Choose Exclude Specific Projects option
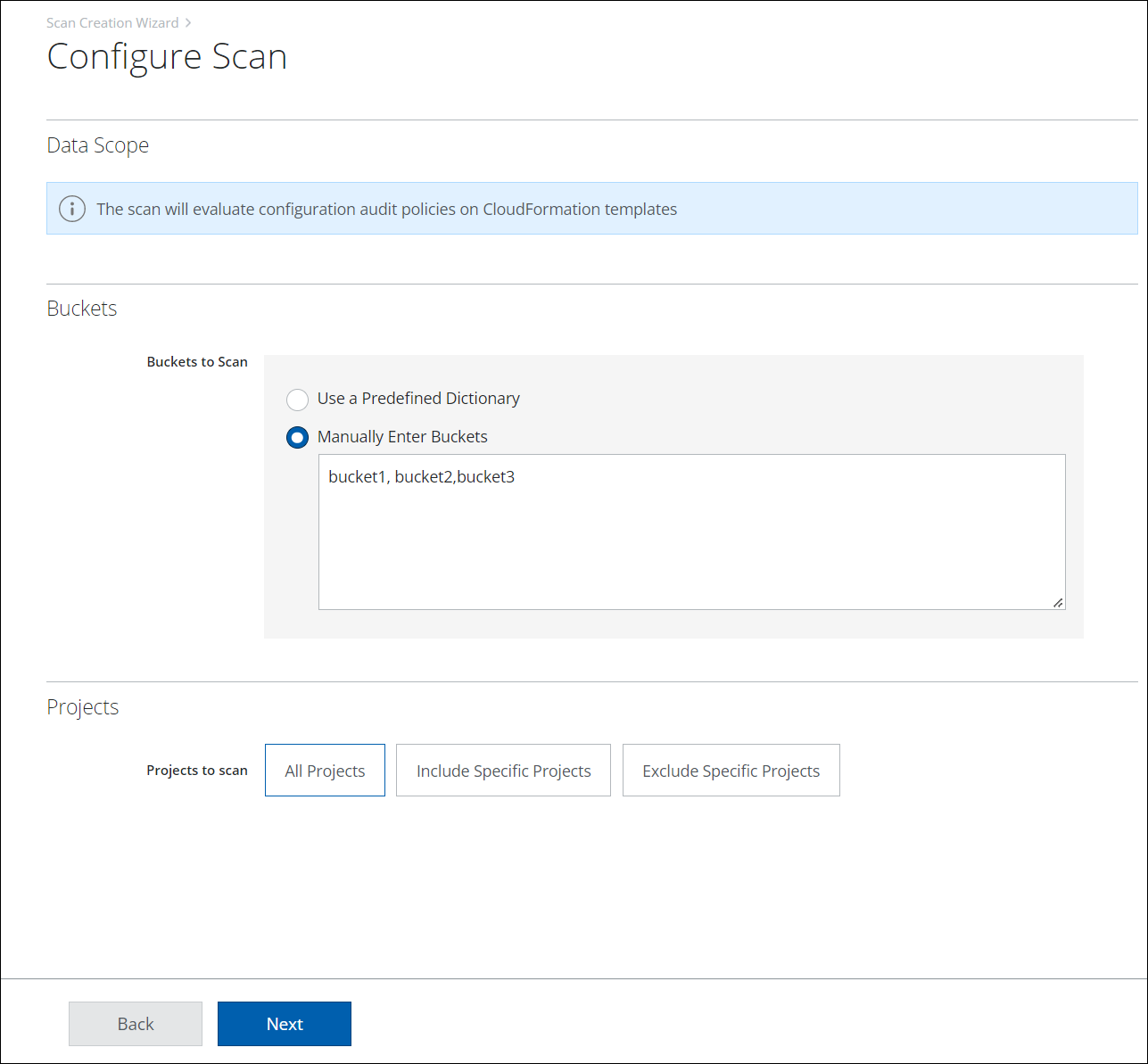 (731, 771)
